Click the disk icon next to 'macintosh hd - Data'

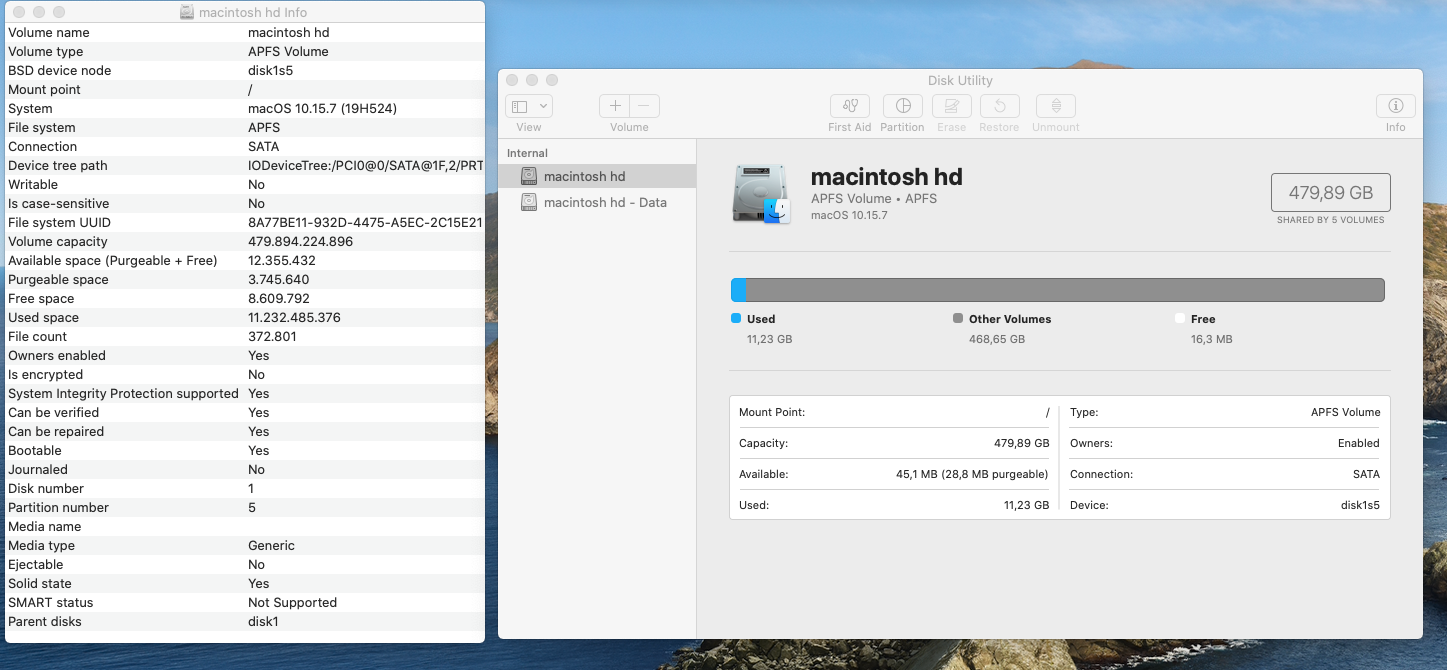[x=530, y=202]
